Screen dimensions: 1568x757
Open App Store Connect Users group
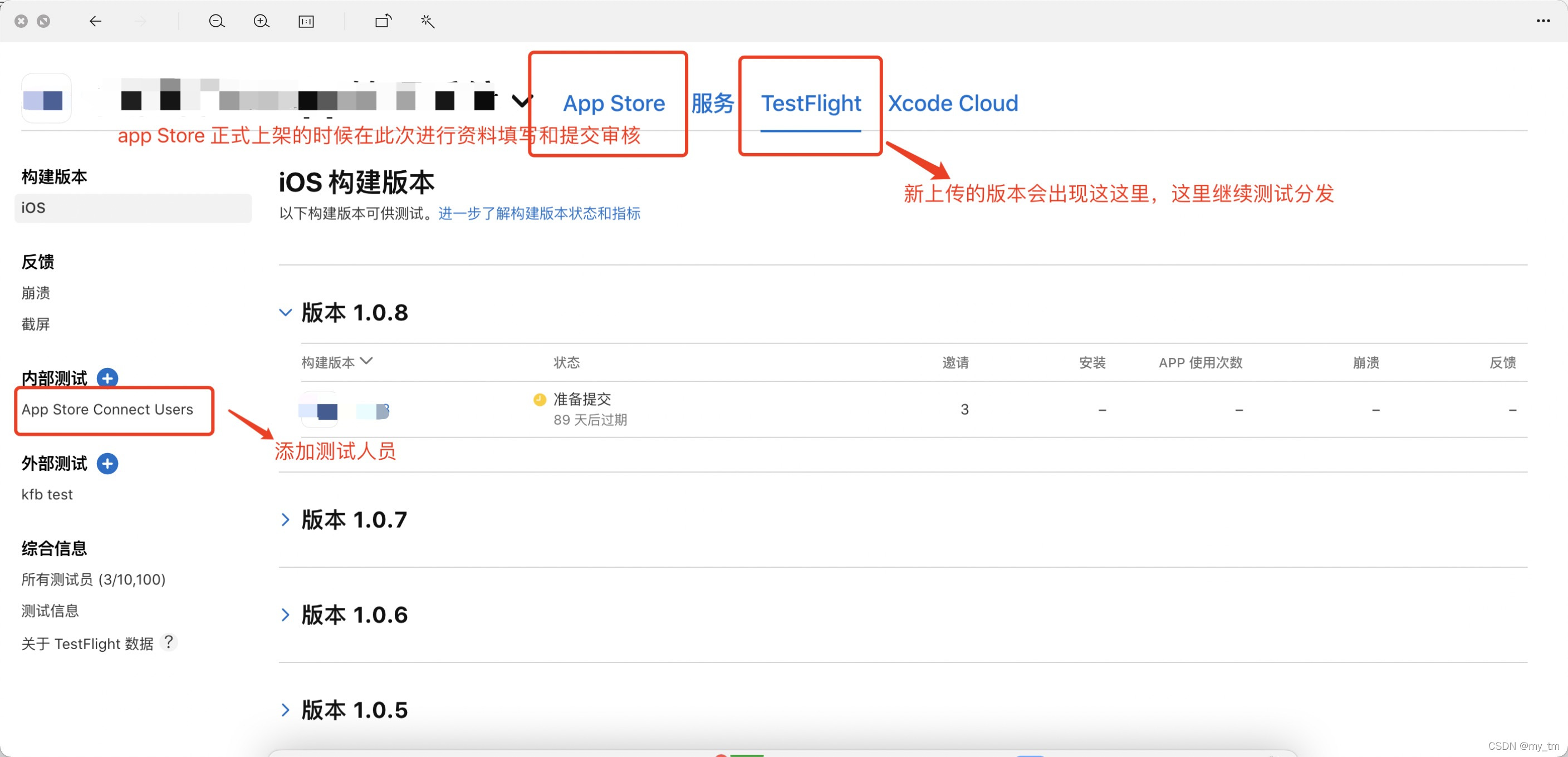(x=107, y=410)
